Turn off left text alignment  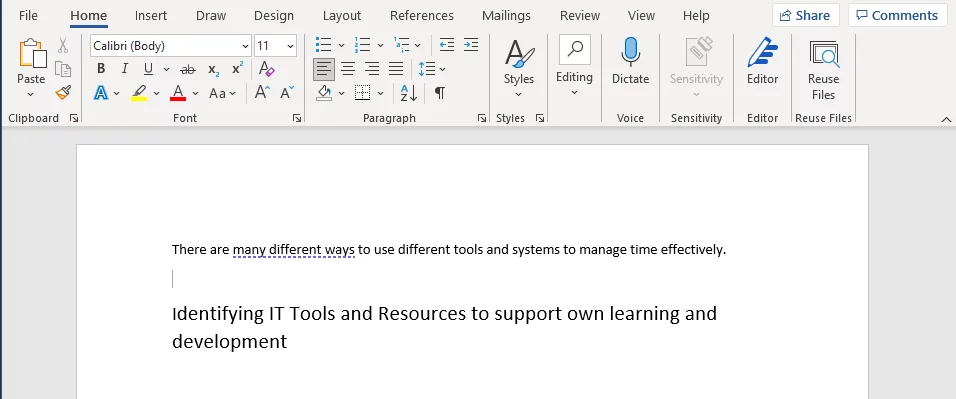coord(324,69)
